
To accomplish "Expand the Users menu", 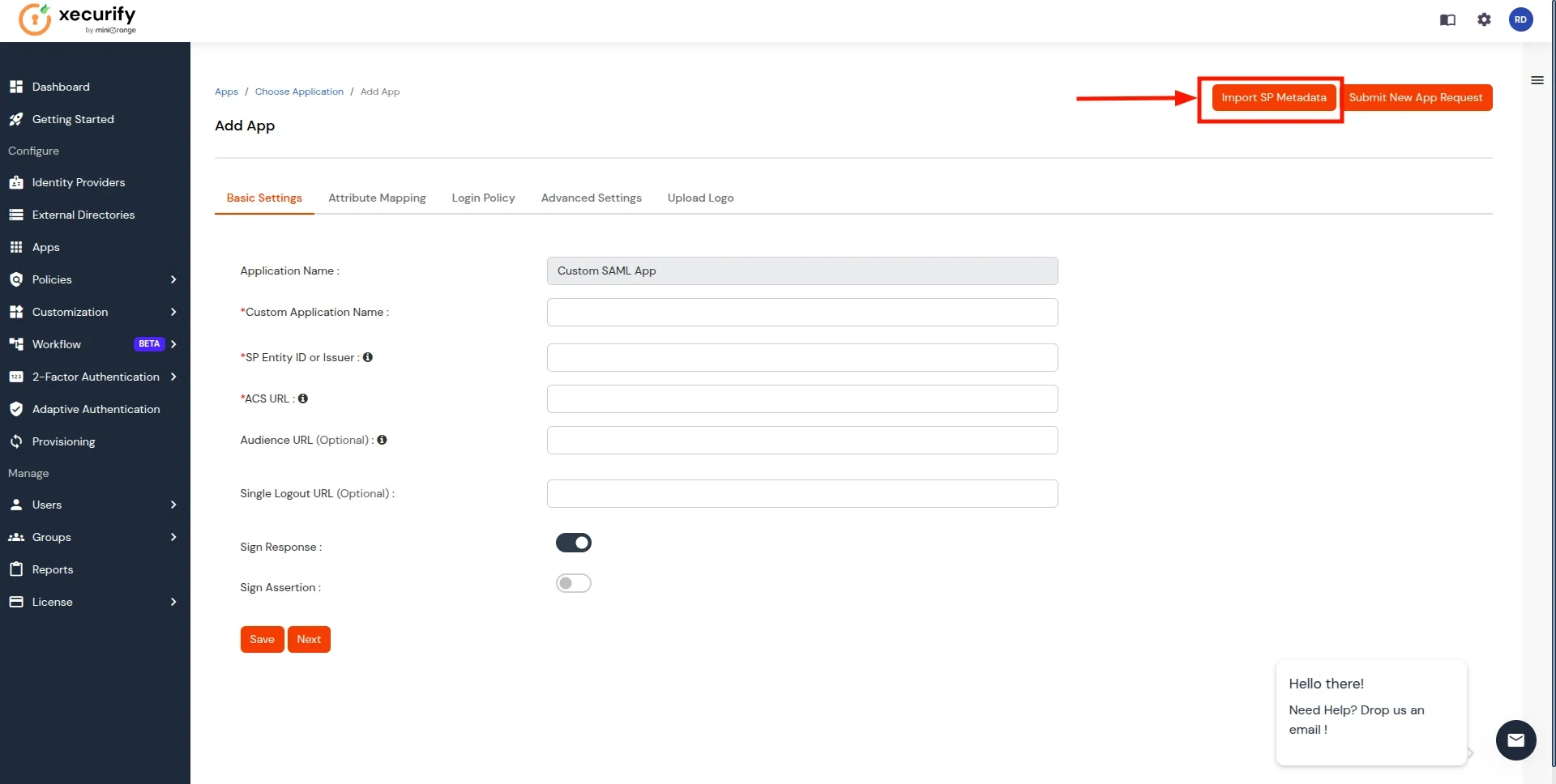I will pos(48,505).
